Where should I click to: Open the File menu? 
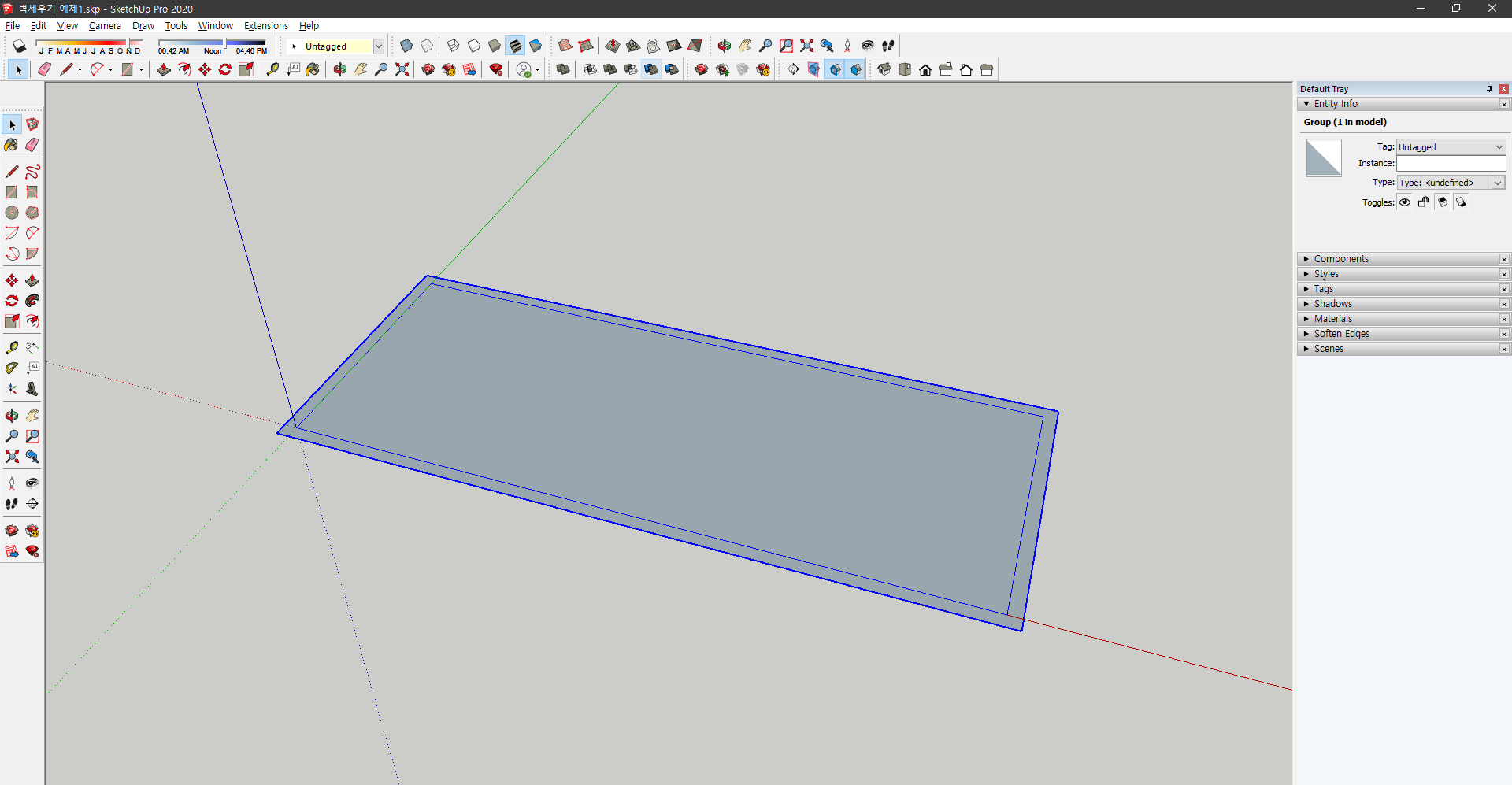coord(13,26)
